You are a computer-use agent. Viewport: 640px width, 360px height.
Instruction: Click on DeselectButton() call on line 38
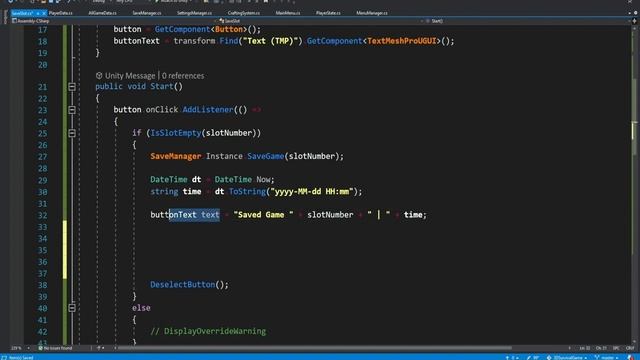click(189, 284)
